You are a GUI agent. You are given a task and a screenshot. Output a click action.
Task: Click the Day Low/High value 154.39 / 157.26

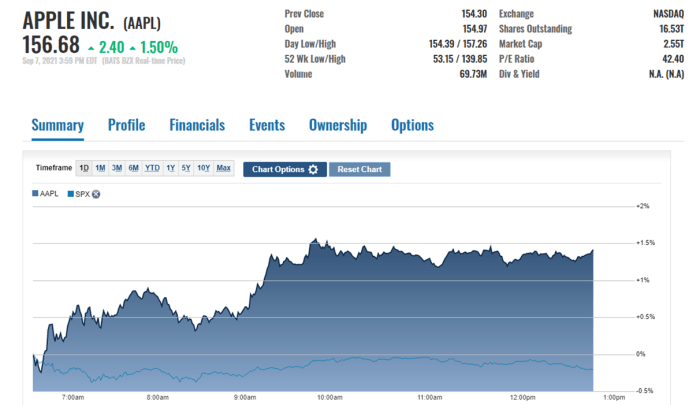pyautogui.click(x=458, y=44)
